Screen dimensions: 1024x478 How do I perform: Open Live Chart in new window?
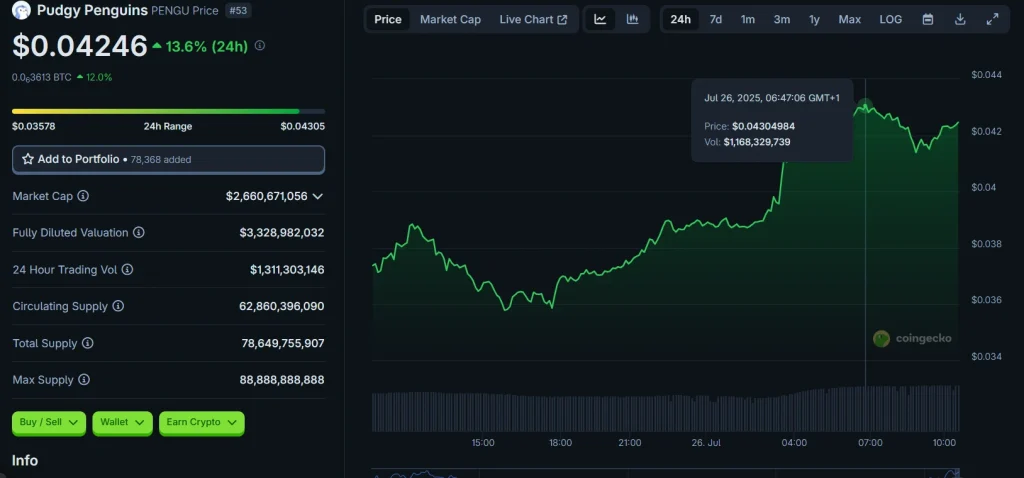[534, 20]
